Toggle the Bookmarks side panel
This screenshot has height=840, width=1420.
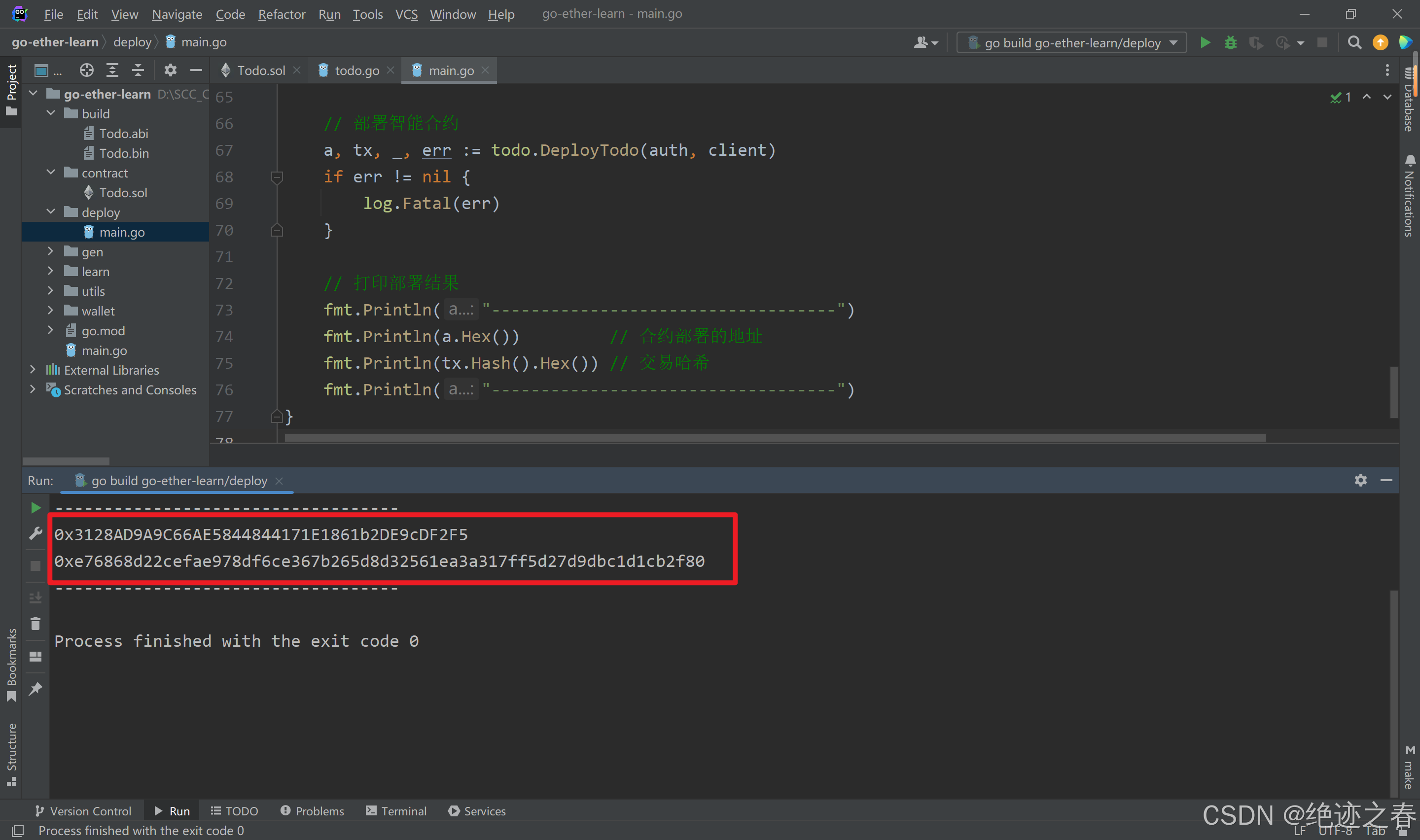pyautogui.click(x=11, y=665)
